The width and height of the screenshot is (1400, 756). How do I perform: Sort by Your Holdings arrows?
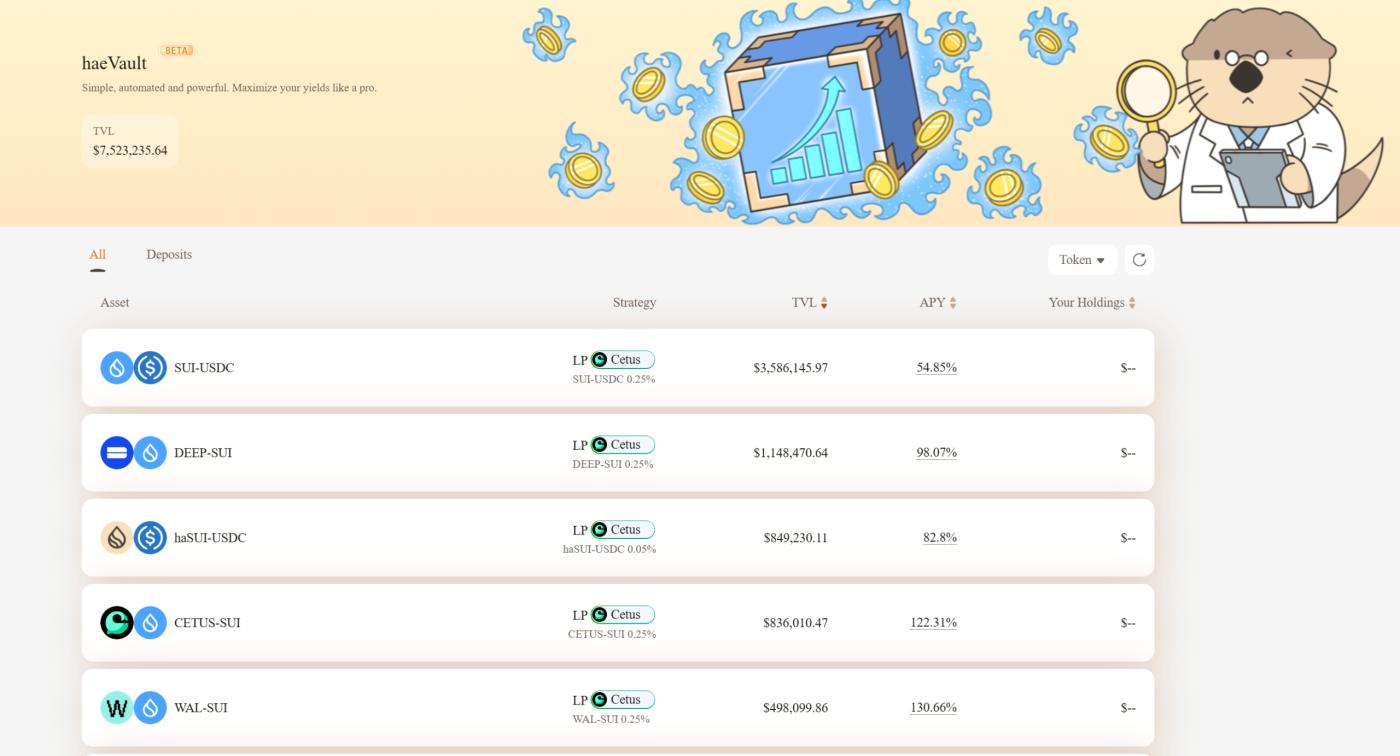coord(1131,303)
